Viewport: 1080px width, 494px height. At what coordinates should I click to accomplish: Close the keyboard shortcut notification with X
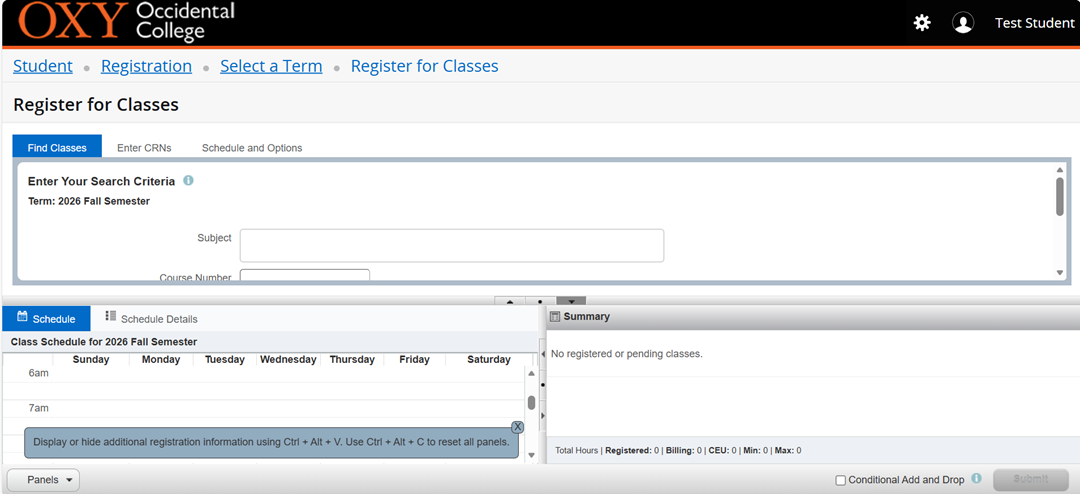pos(517,427)
